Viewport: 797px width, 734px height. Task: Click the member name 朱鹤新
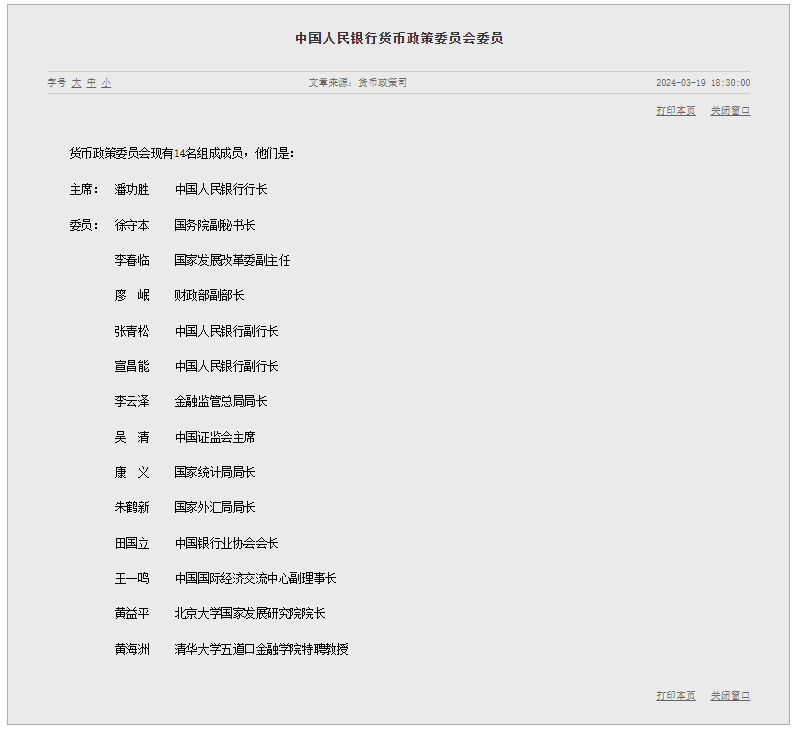[132, 508]
